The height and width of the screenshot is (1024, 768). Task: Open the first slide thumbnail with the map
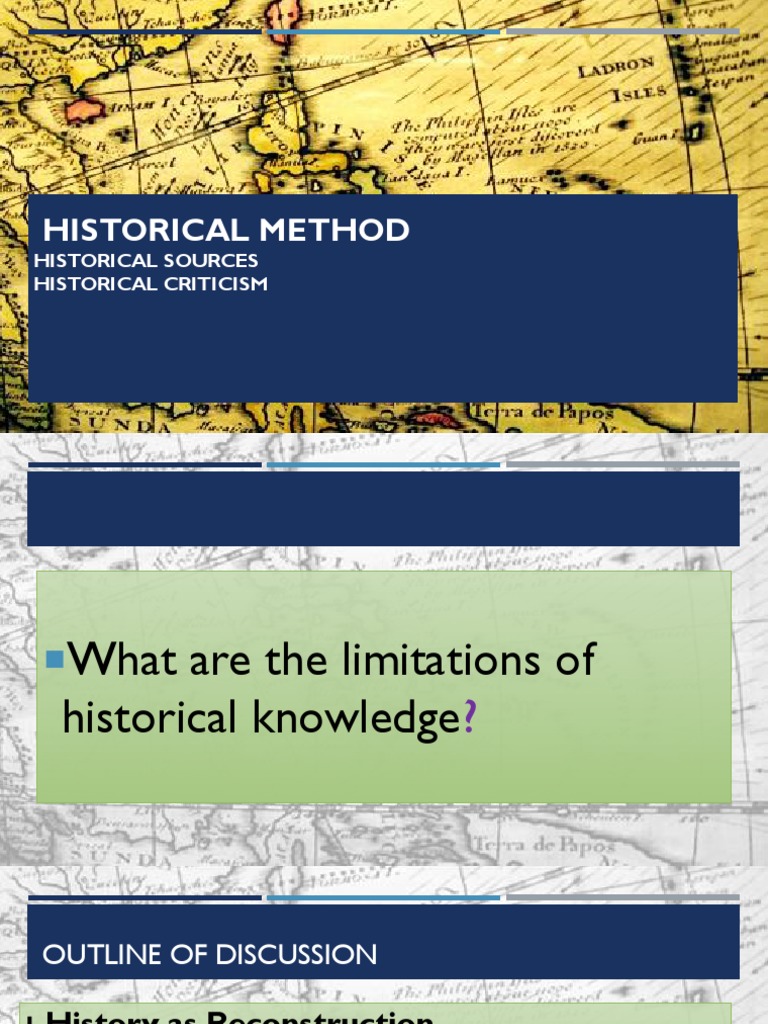click(384, 216)
